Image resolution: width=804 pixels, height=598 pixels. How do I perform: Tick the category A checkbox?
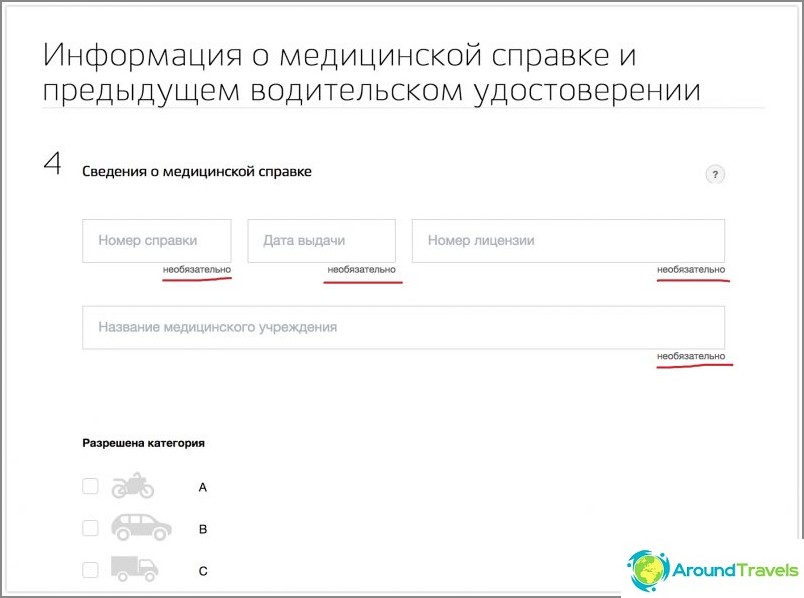(x=90, y=486)
